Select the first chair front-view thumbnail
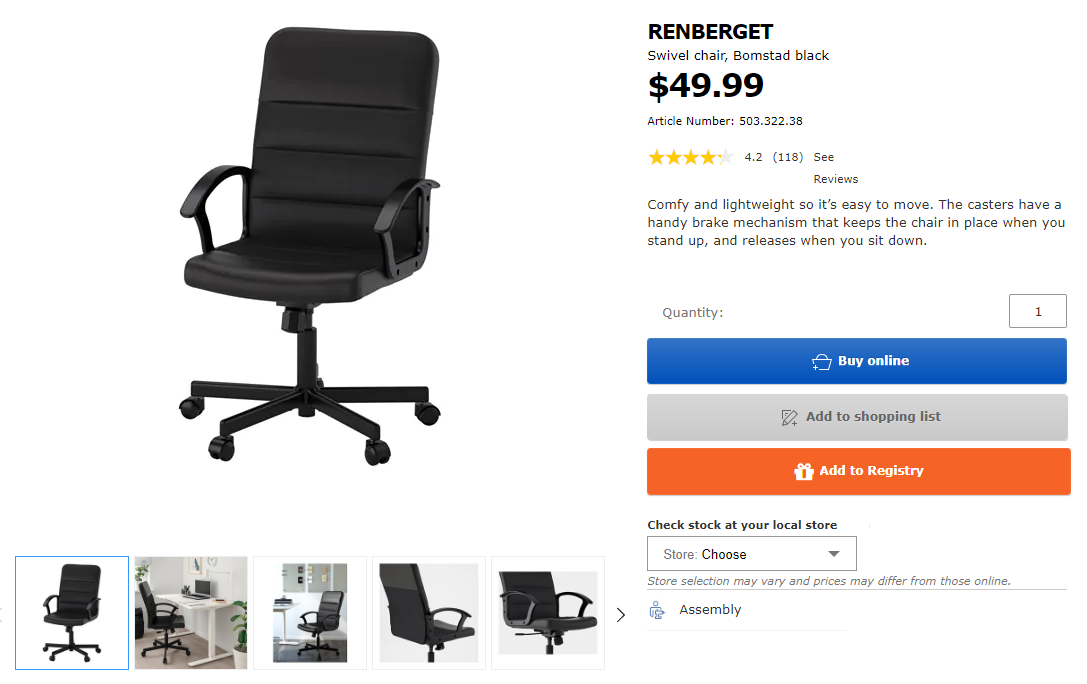1087x684 pixels. click(x=72, y=613)
